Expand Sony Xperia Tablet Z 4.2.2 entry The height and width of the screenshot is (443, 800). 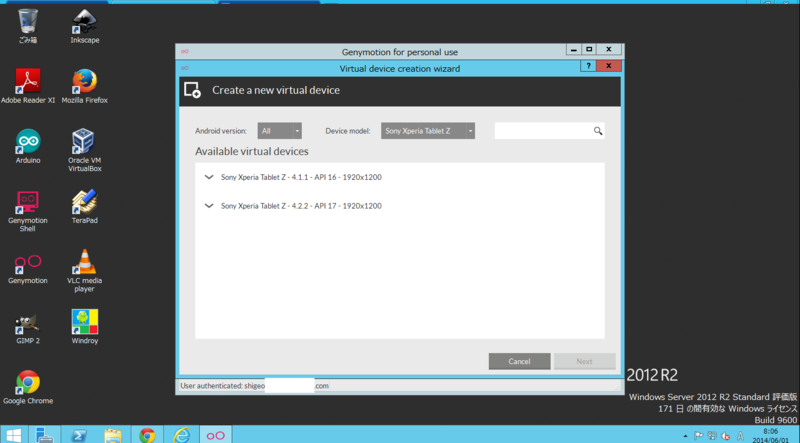click(209, 206)
